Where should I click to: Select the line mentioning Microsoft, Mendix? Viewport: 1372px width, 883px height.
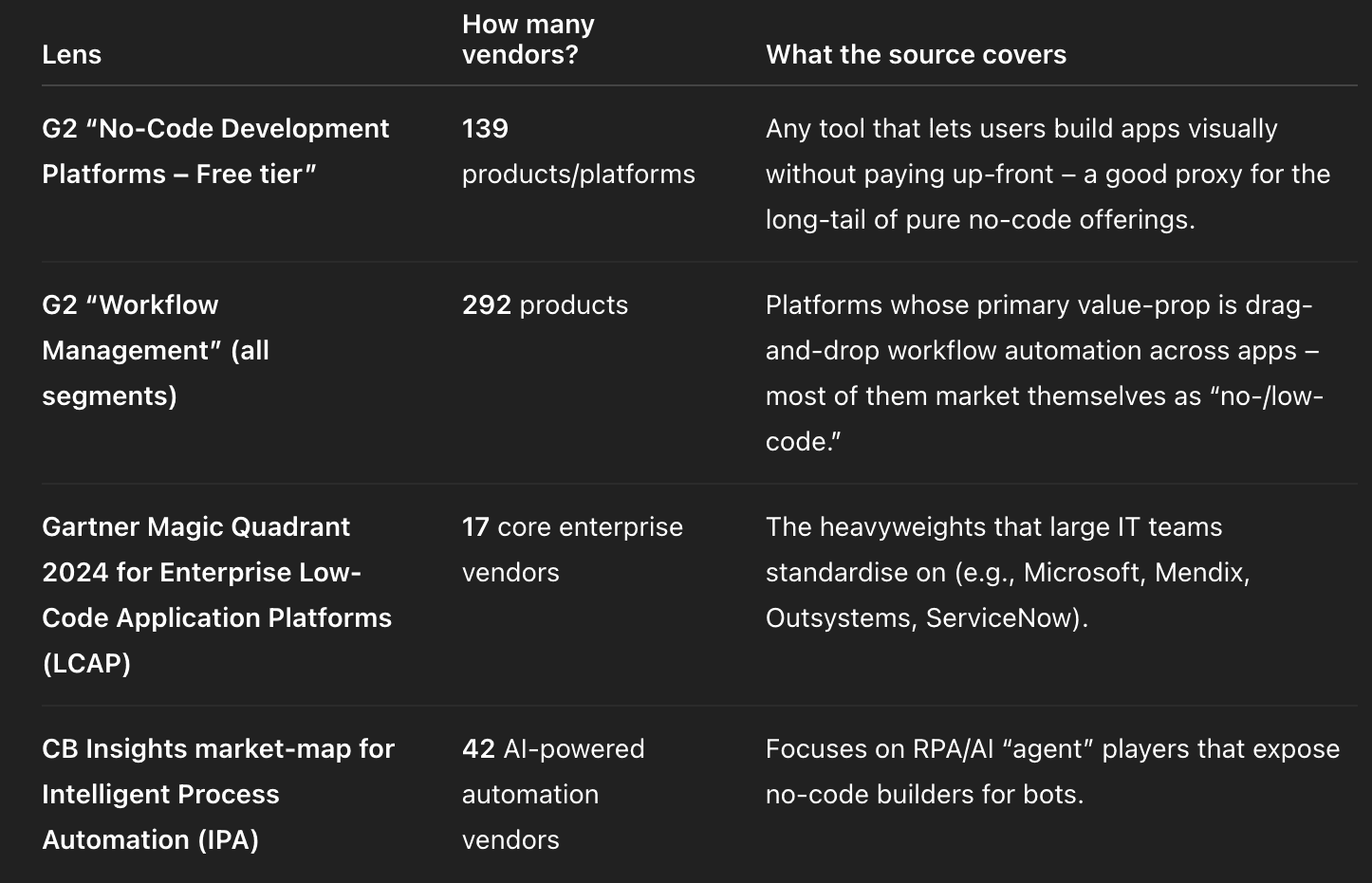[x=1008, y=573]
